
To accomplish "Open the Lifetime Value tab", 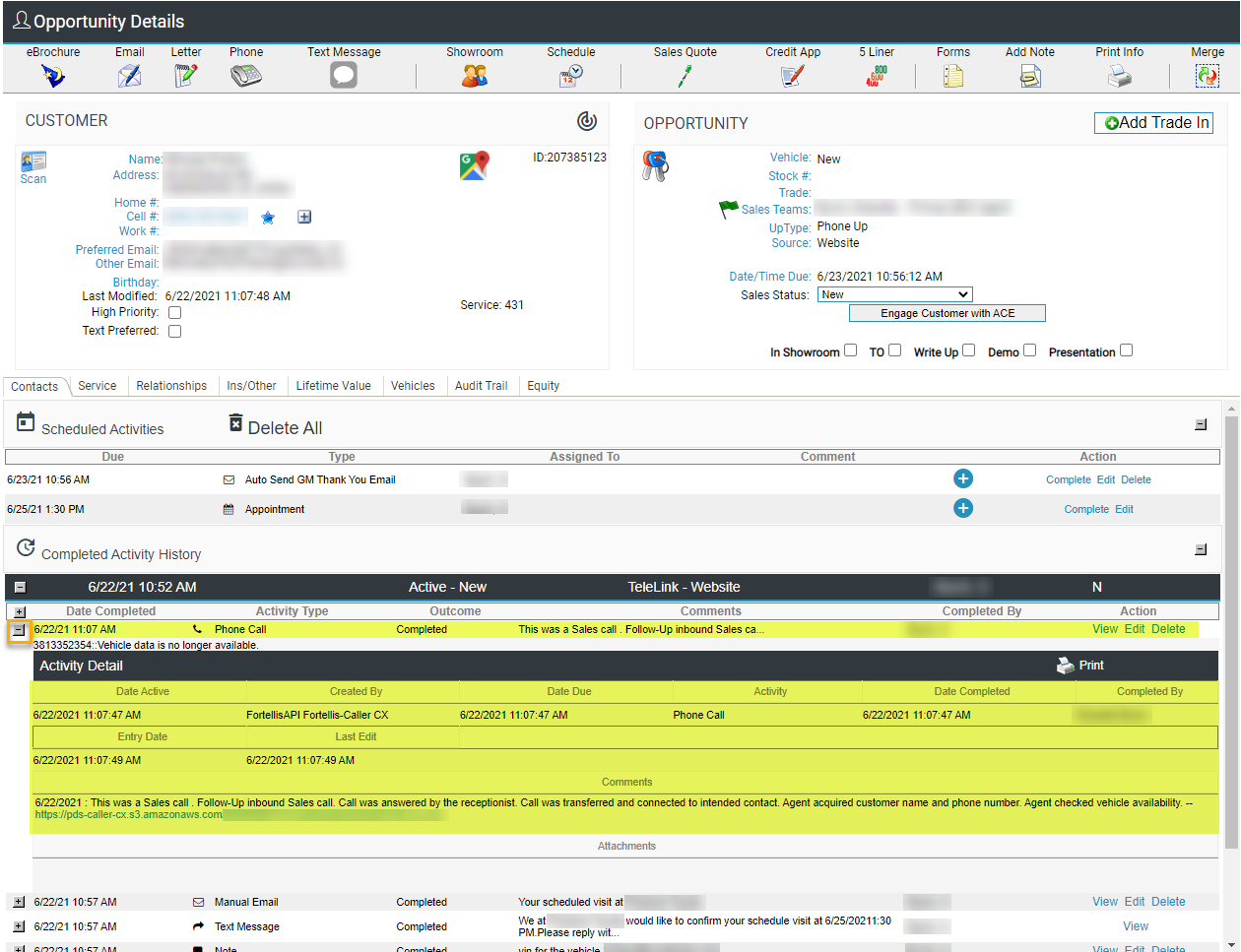I will 334,386.
